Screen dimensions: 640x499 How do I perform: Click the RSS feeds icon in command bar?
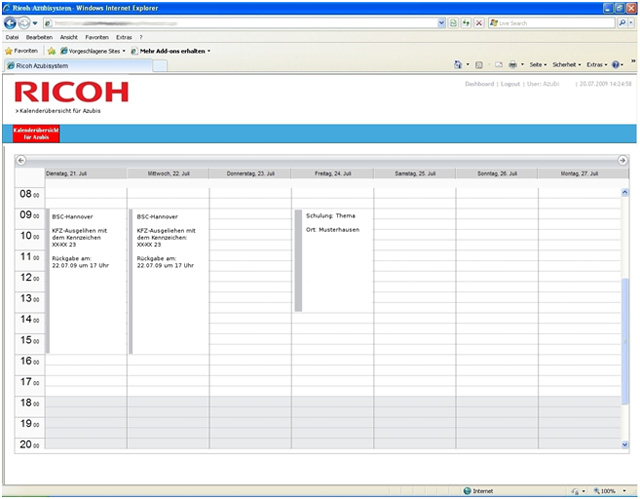click(x=479, y=64)
